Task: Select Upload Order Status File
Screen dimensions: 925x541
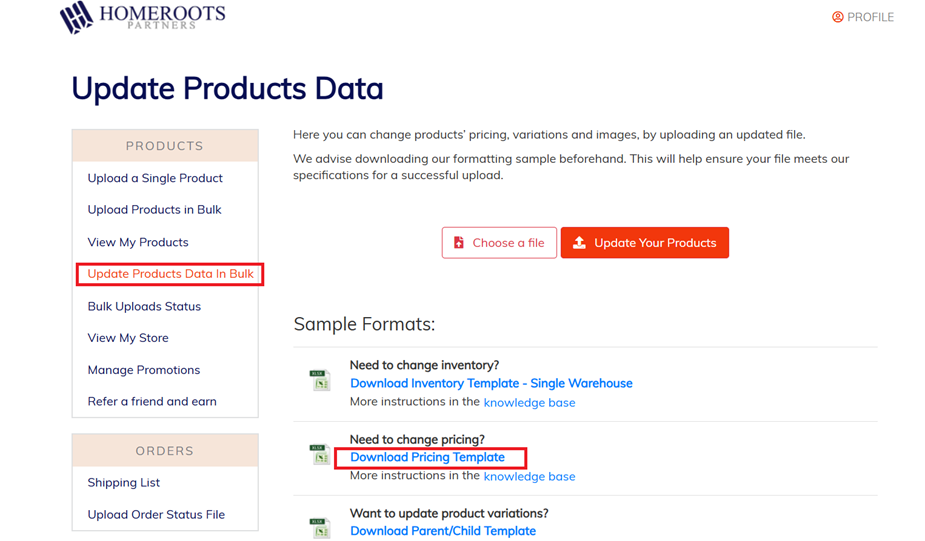Action: (x=156, y=515)
